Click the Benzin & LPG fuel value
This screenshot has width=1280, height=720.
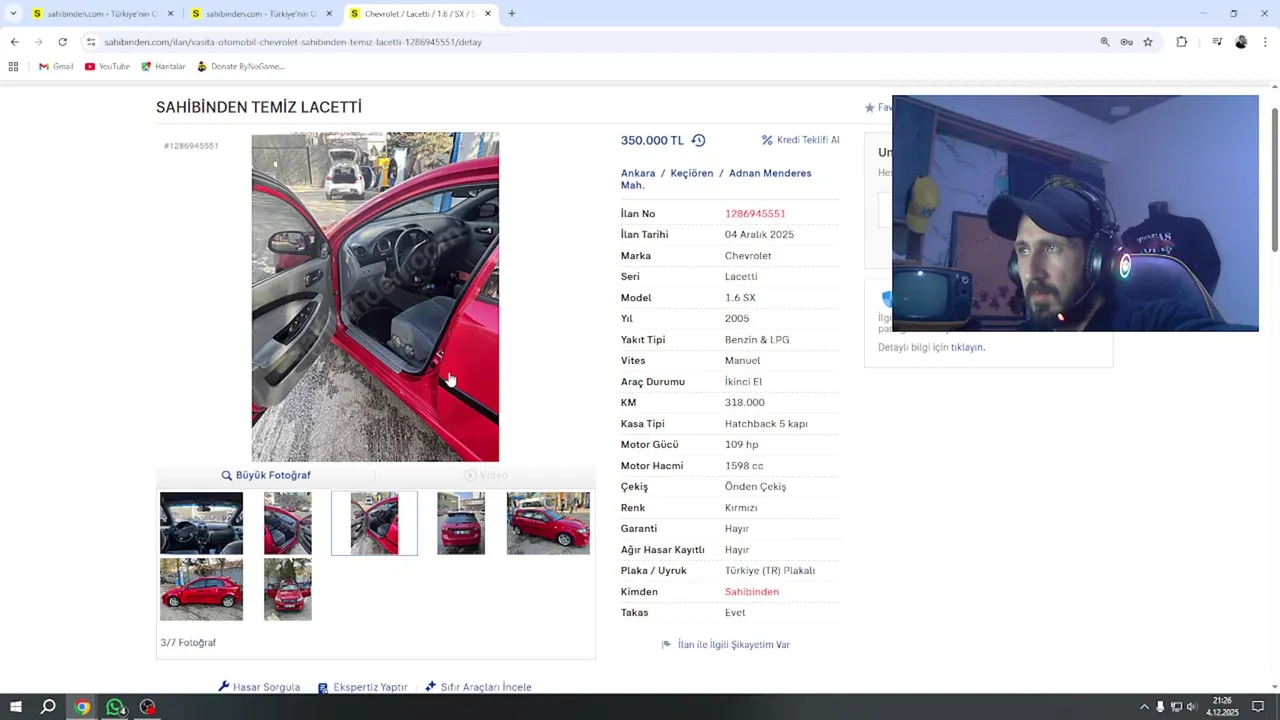click(x=757, y=339)
